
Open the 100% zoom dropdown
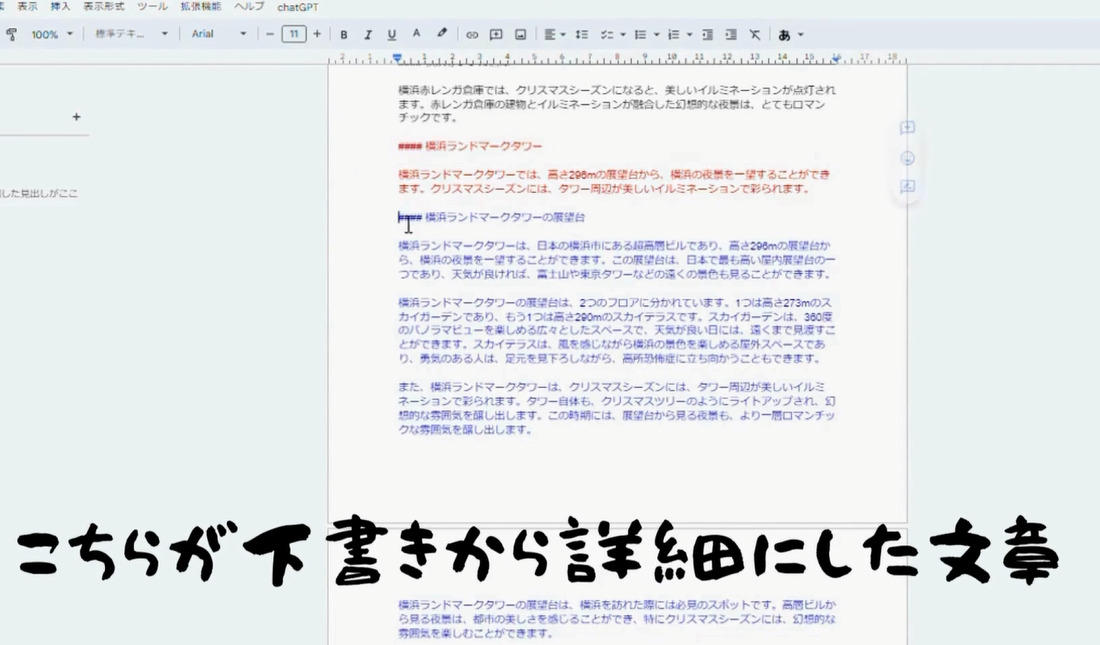pos(52,34)
